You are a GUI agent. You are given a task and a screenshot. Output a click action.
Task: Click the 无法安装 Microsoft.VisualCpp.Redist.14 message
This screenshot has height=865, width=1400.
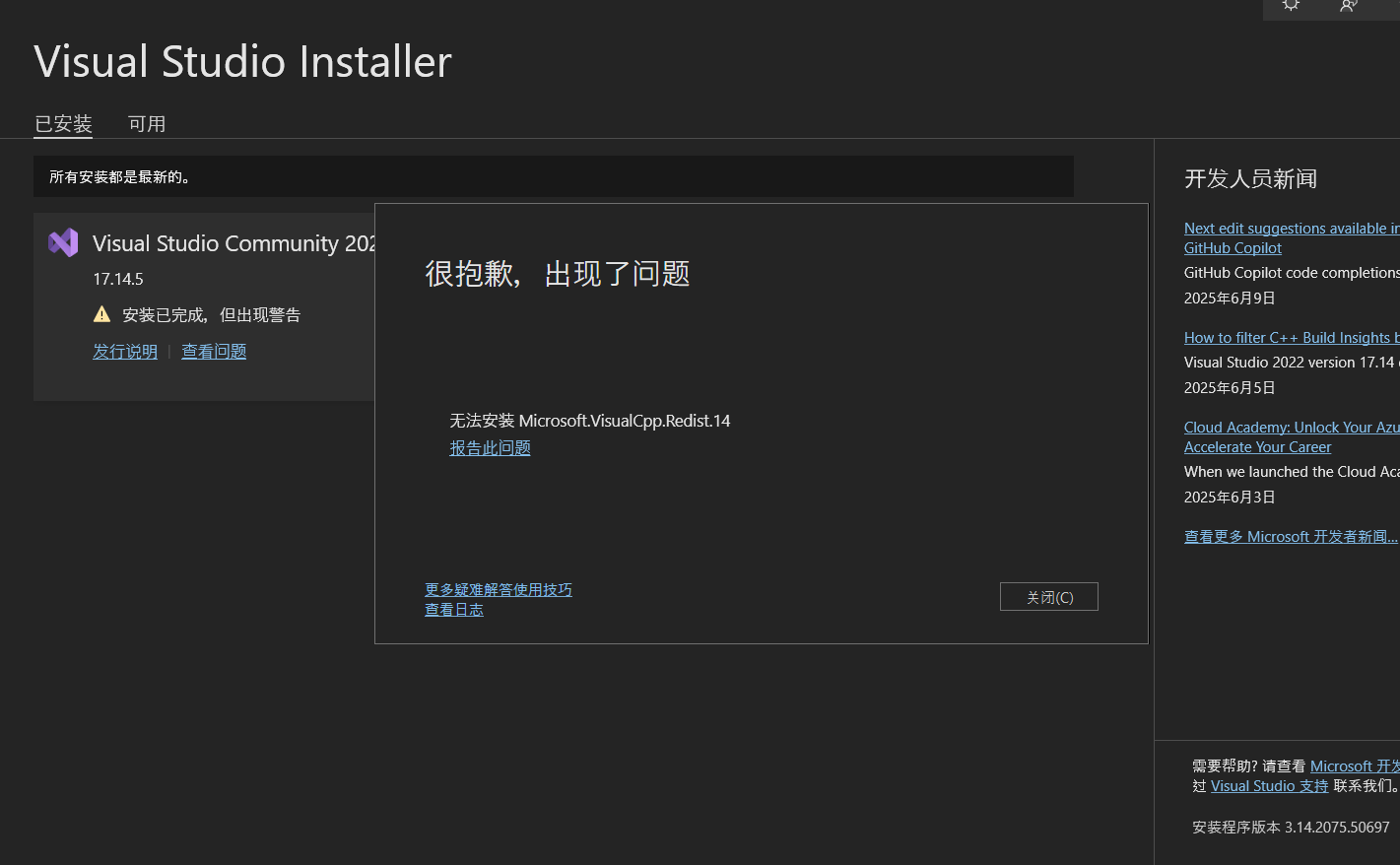point(590,421)
